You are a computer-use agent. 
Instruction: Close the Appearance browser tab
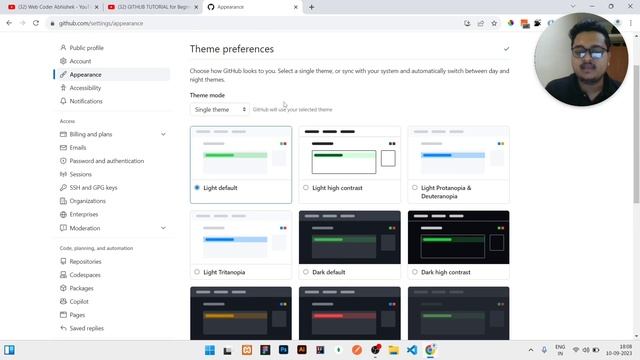(x=296, y=7)
